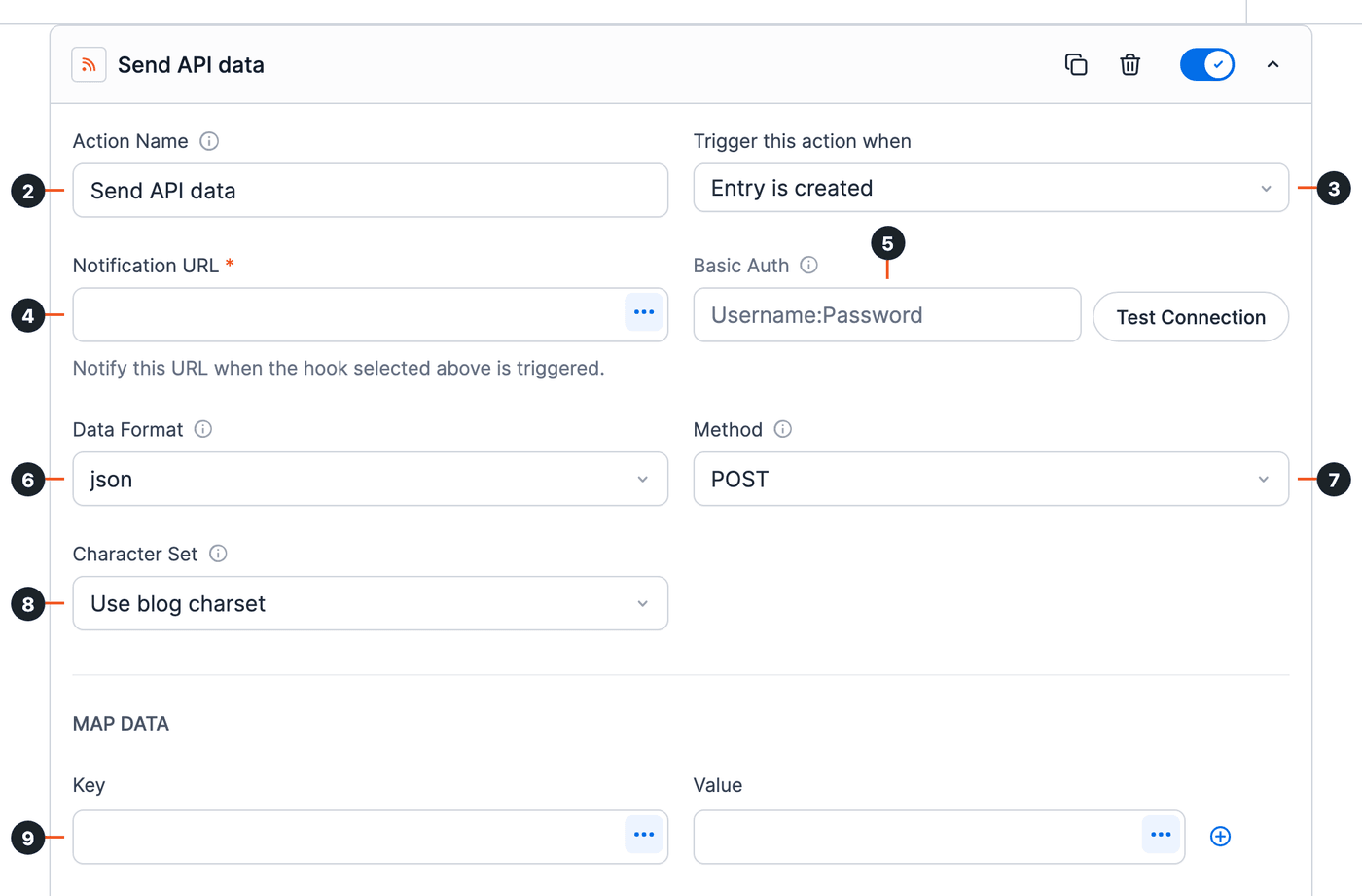Image resolution: width=1362 pixels, height=896 pixels.
Task: Open the Method dropdown
Action: (x=990, y=479)
